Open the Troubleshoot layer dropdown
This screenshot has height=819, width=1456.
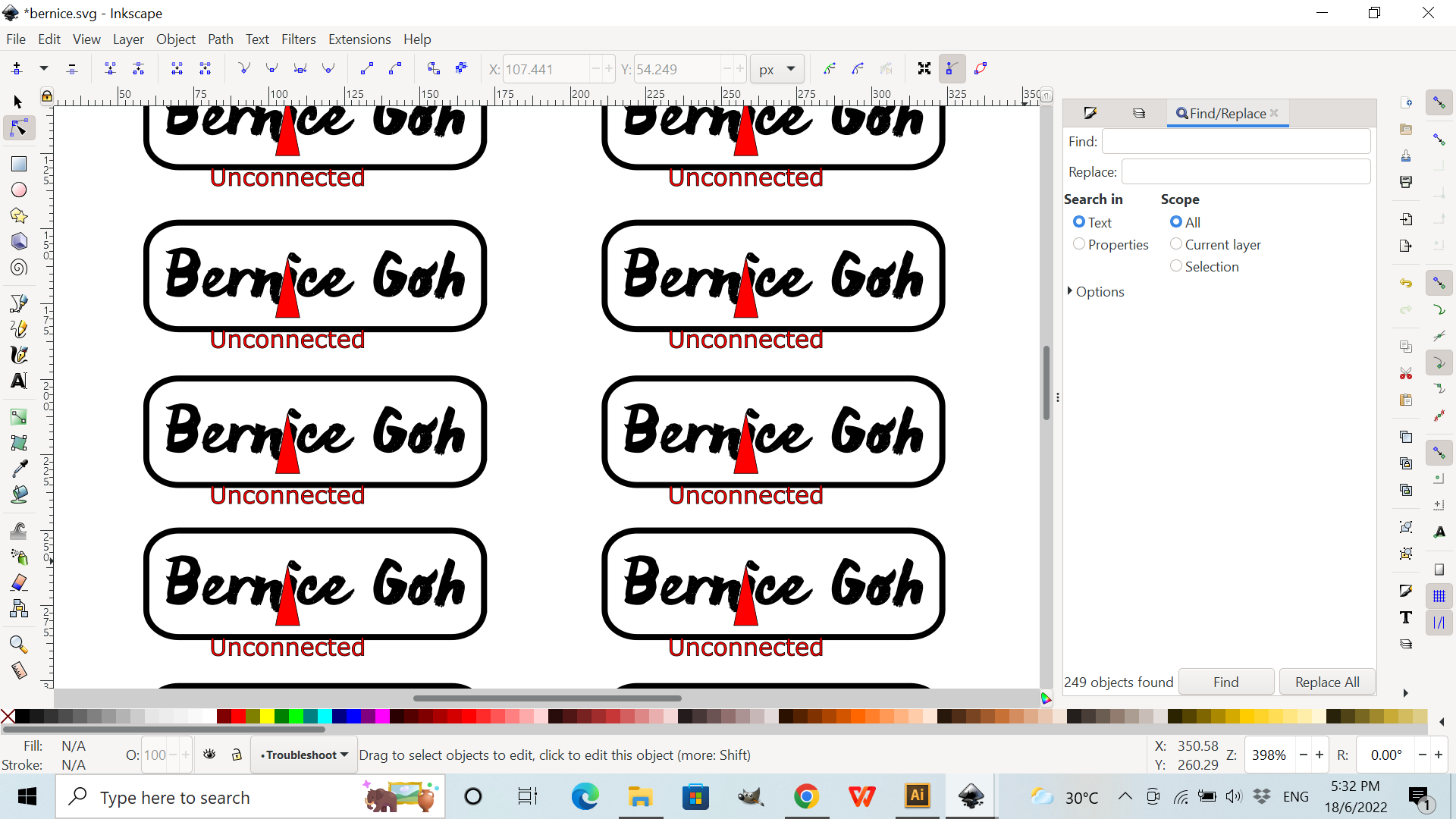click(304, 755)
